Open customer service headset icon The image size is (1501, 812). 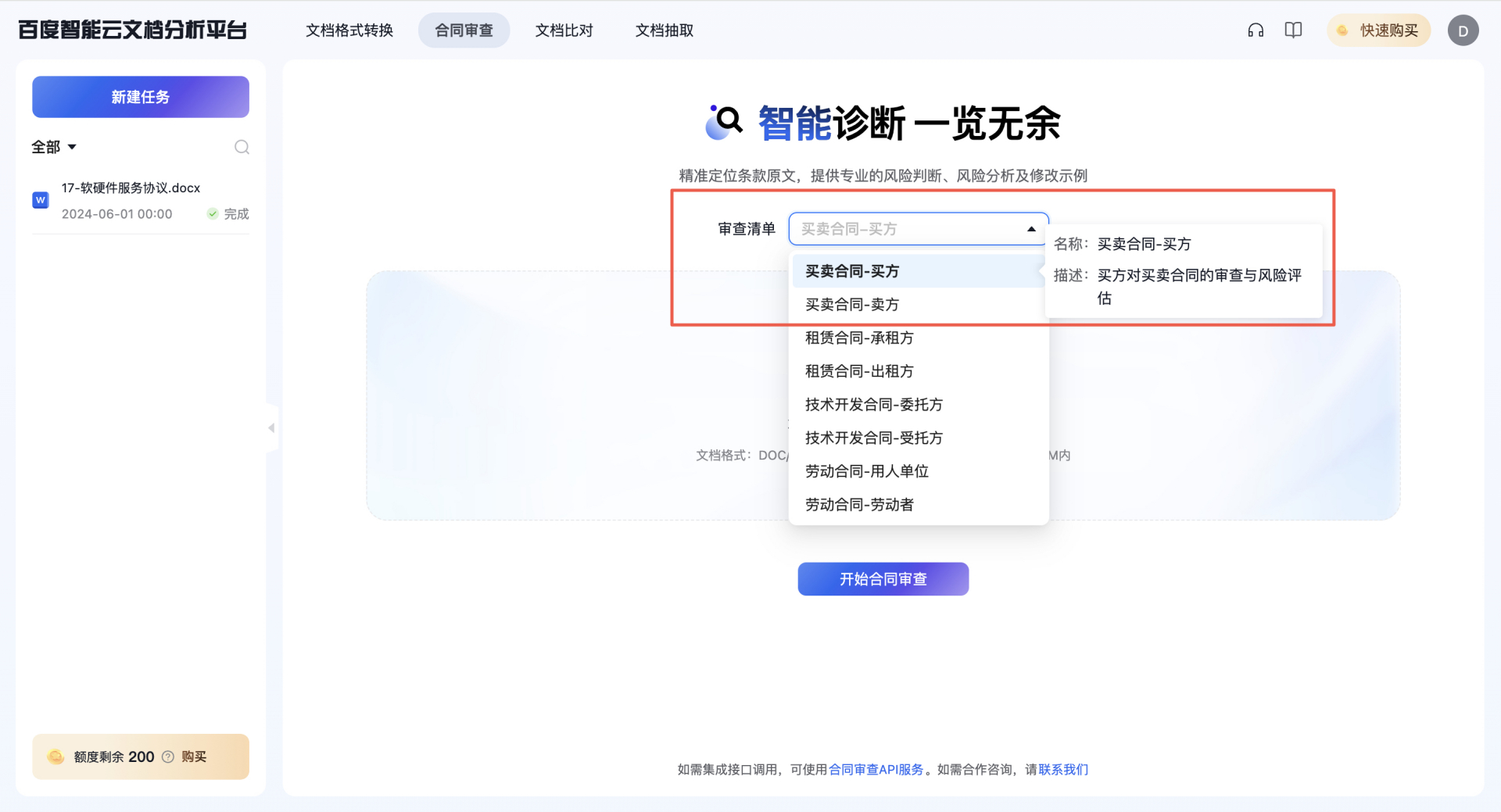tap(1256, 30)
